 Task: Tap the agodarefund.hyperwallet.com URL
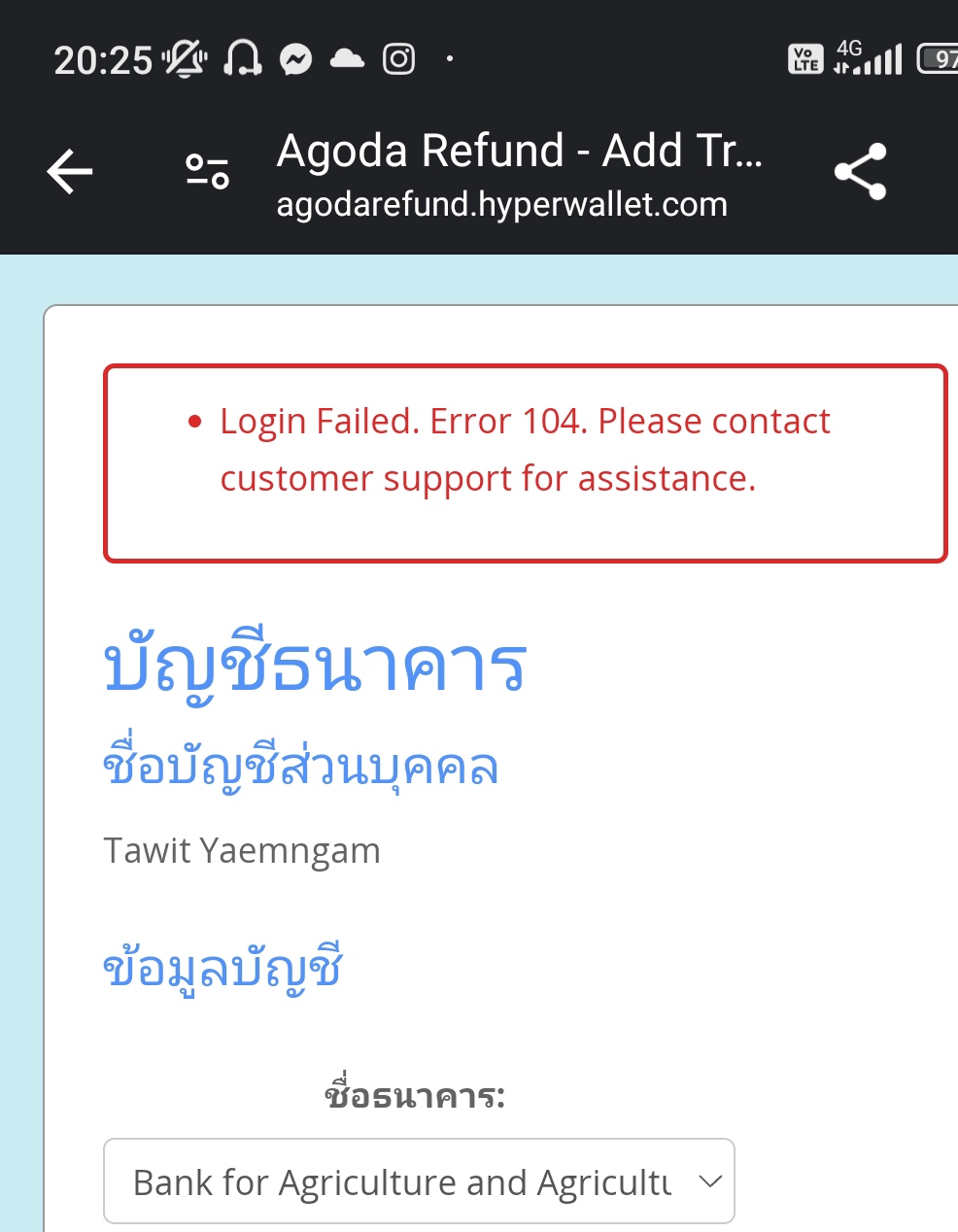tap(501, 205)
